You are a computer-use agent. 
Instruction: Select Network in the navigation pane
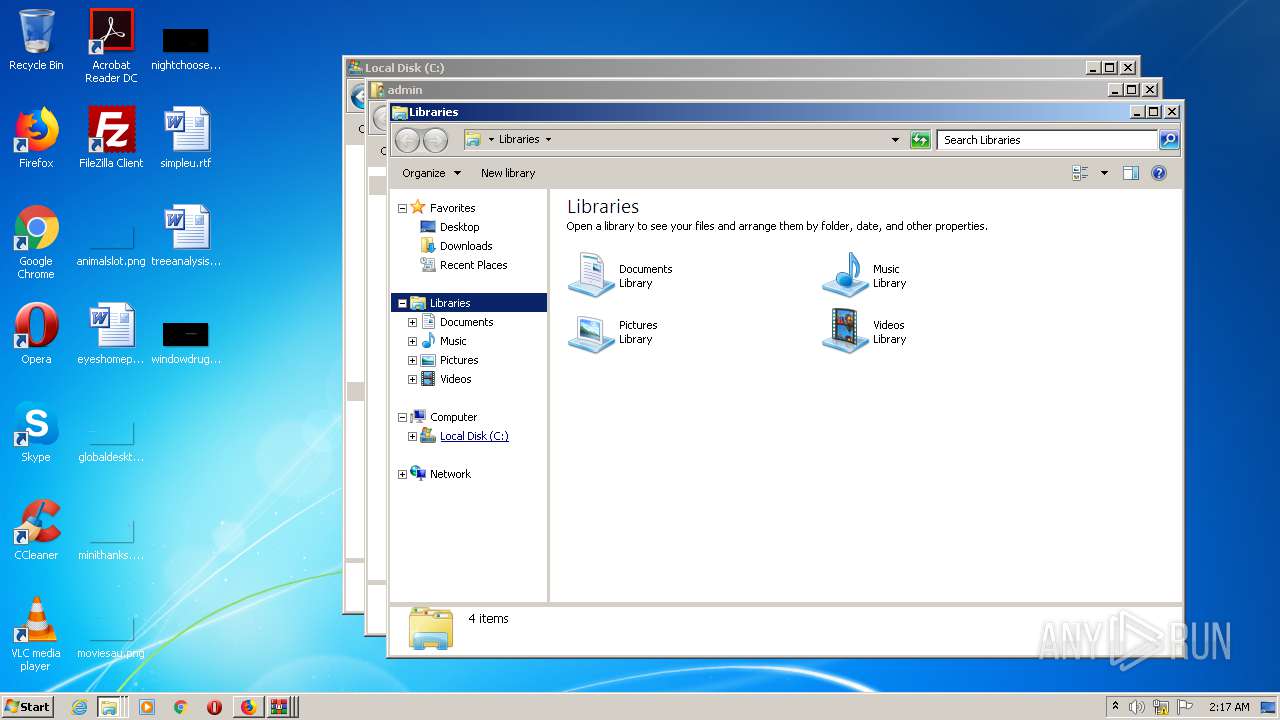450,474
